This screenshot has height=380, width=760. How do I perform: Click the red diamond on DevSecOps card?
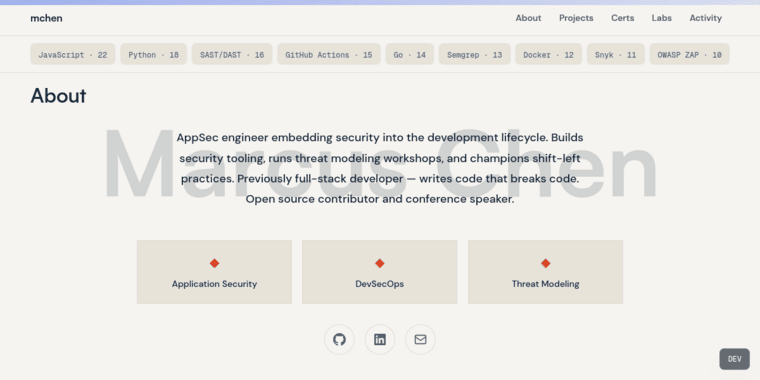click(x=380, y=263)
